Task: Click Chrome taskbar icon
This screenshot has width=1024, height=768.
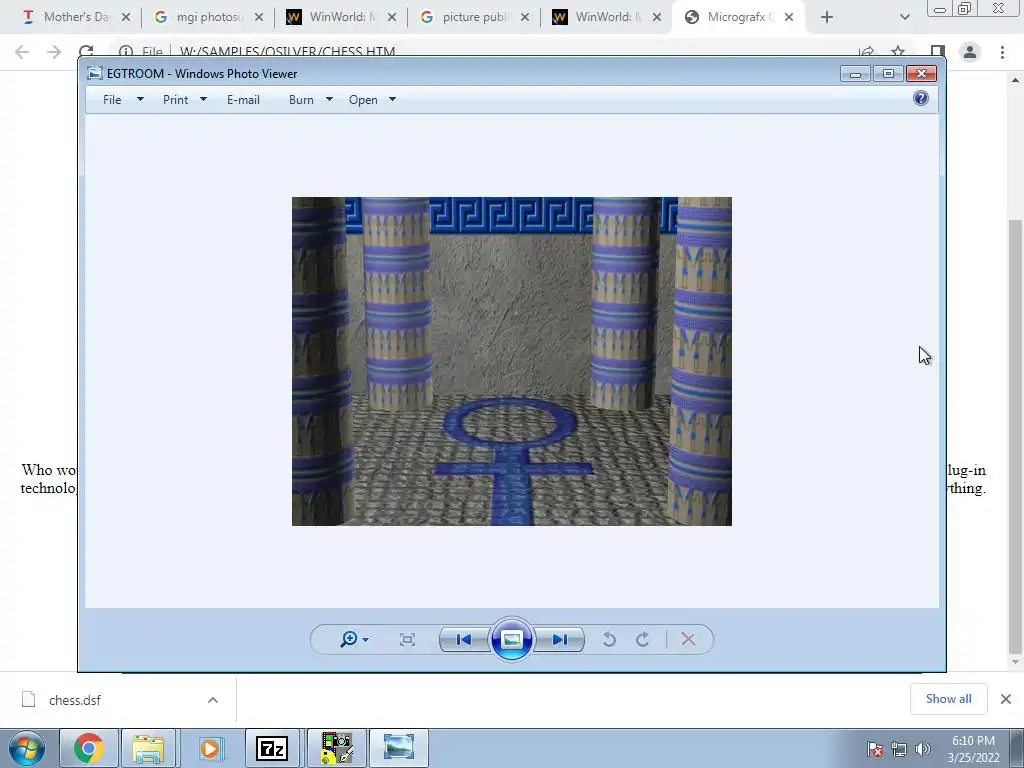Action: [89, 748]
